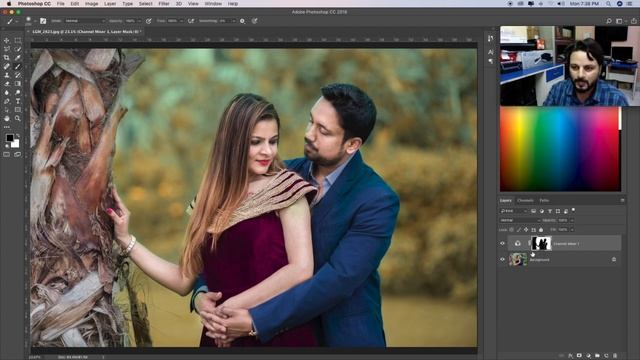Click the Change Screen Mode icon
The height and width of the screenshot is (360, 640).
[x=18, y=155]
